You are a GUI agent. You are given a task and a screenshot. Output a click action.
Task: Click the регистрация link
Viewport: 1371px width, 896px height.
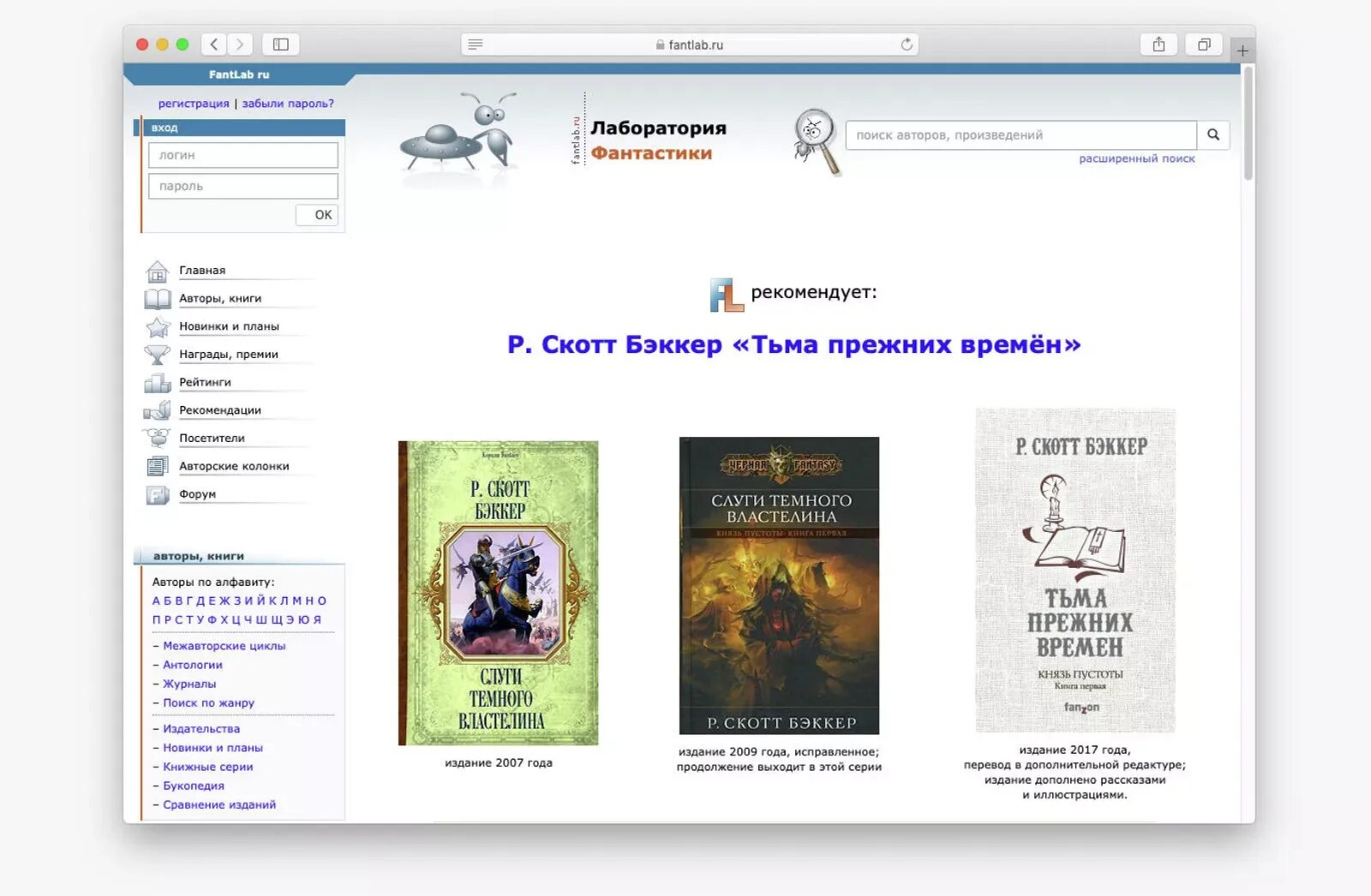194,104
